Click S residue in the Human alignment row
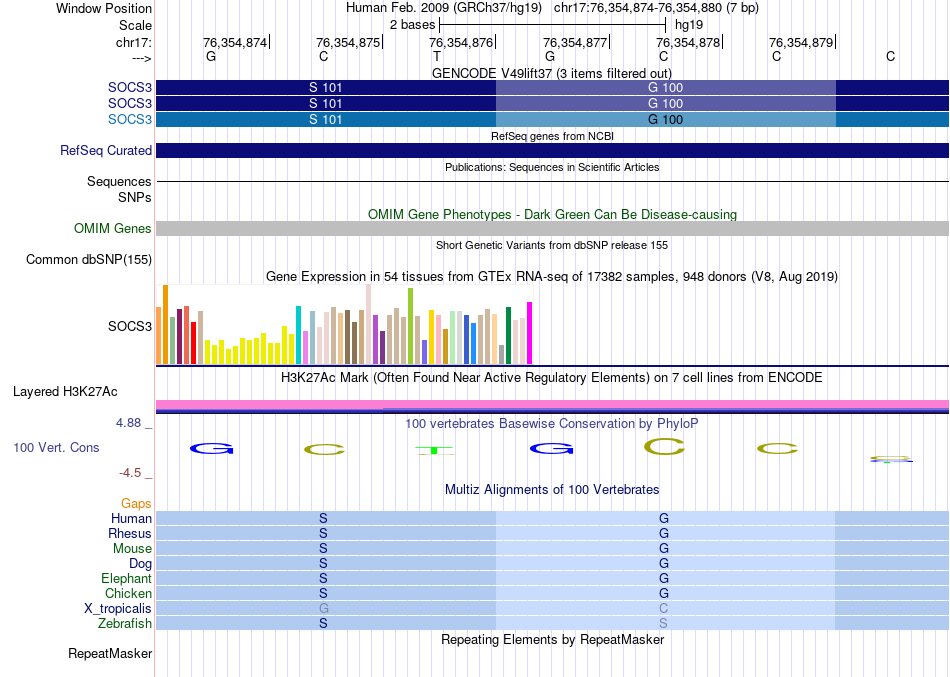This screenshot has height=677, width=950. point(324,519)
